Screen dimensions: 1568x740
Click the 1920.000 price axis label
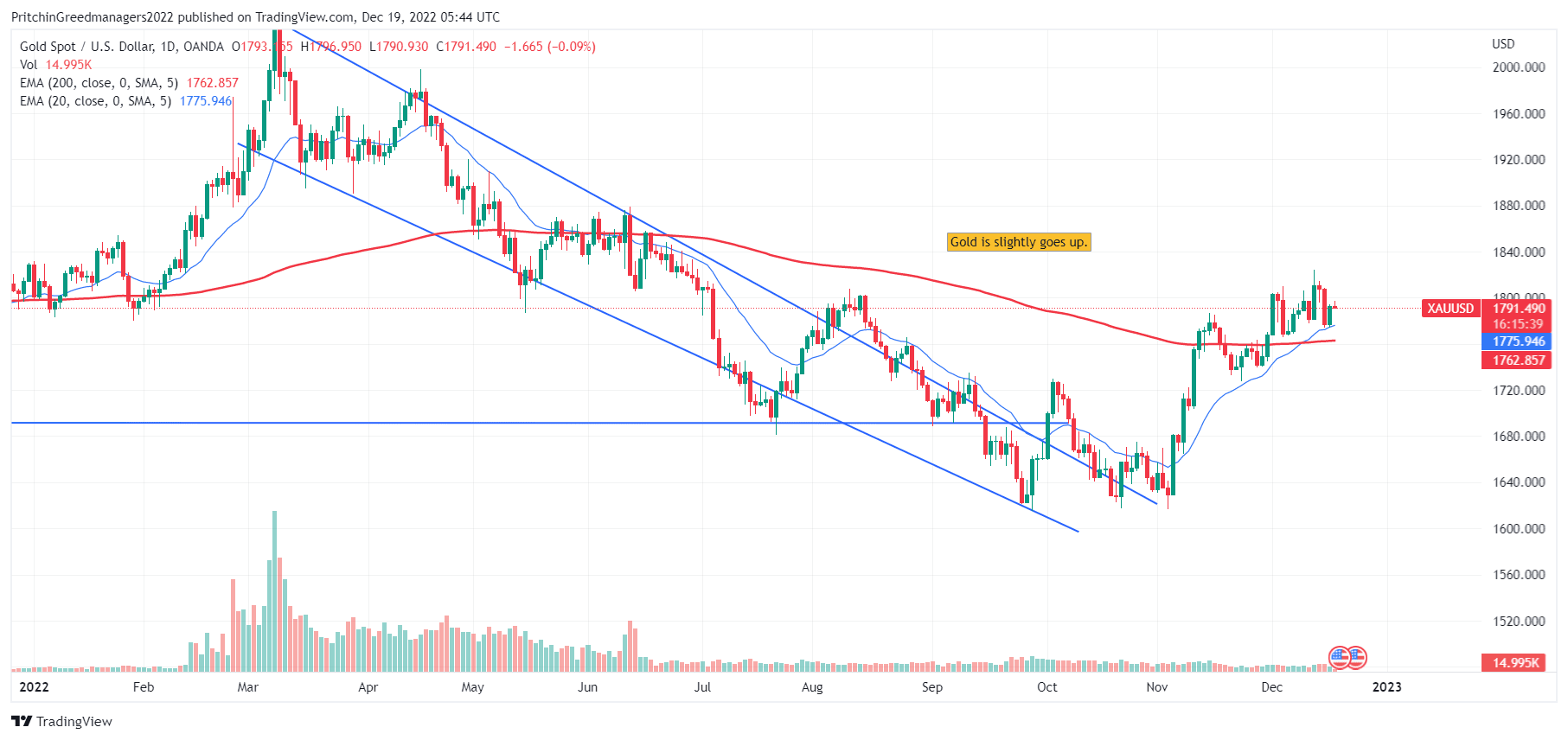[1519, 160]
